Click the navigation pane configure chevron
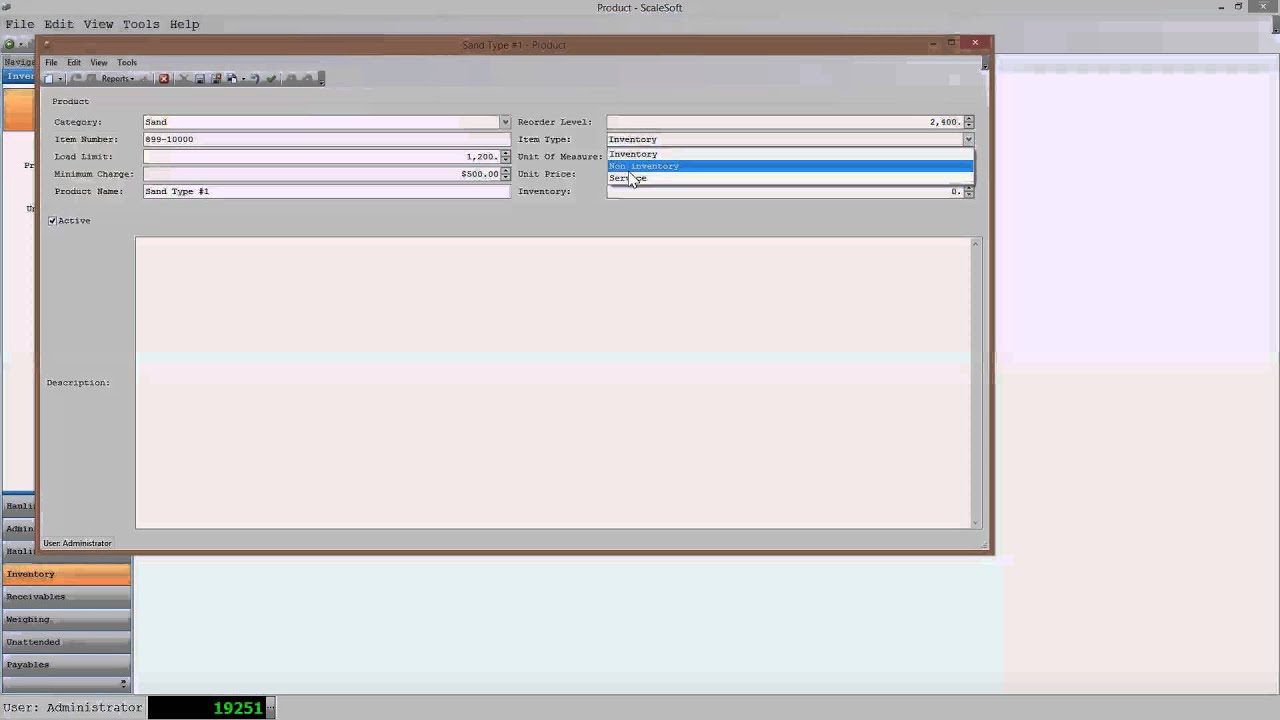Screen dimensions: 1280x720 123,684
